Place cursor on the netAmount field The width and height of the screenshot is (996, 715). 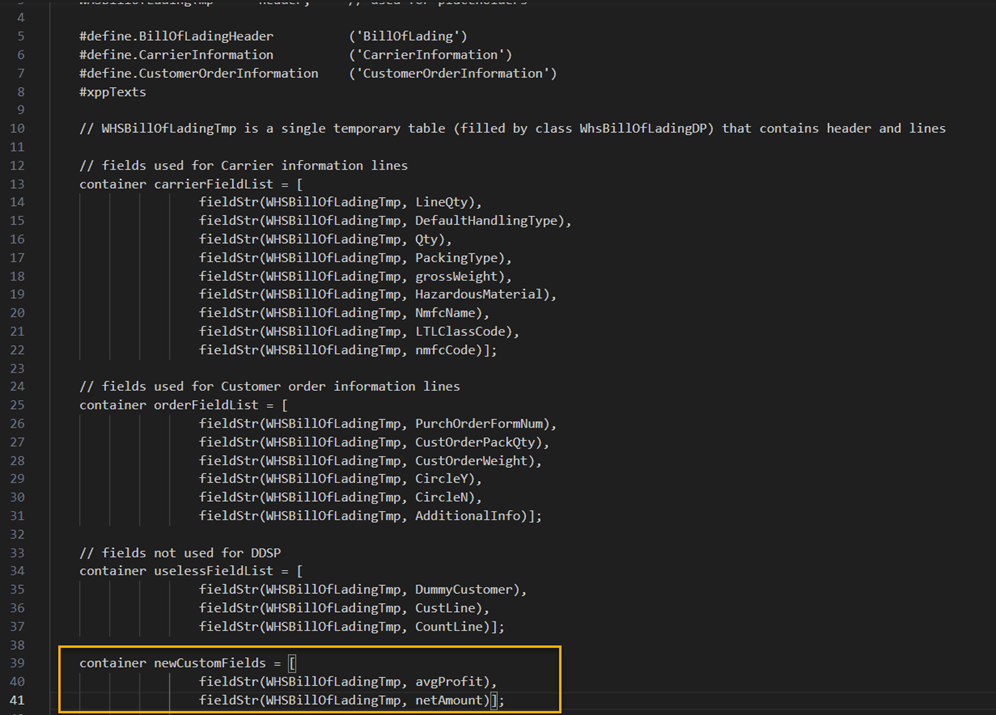point(452,700)
